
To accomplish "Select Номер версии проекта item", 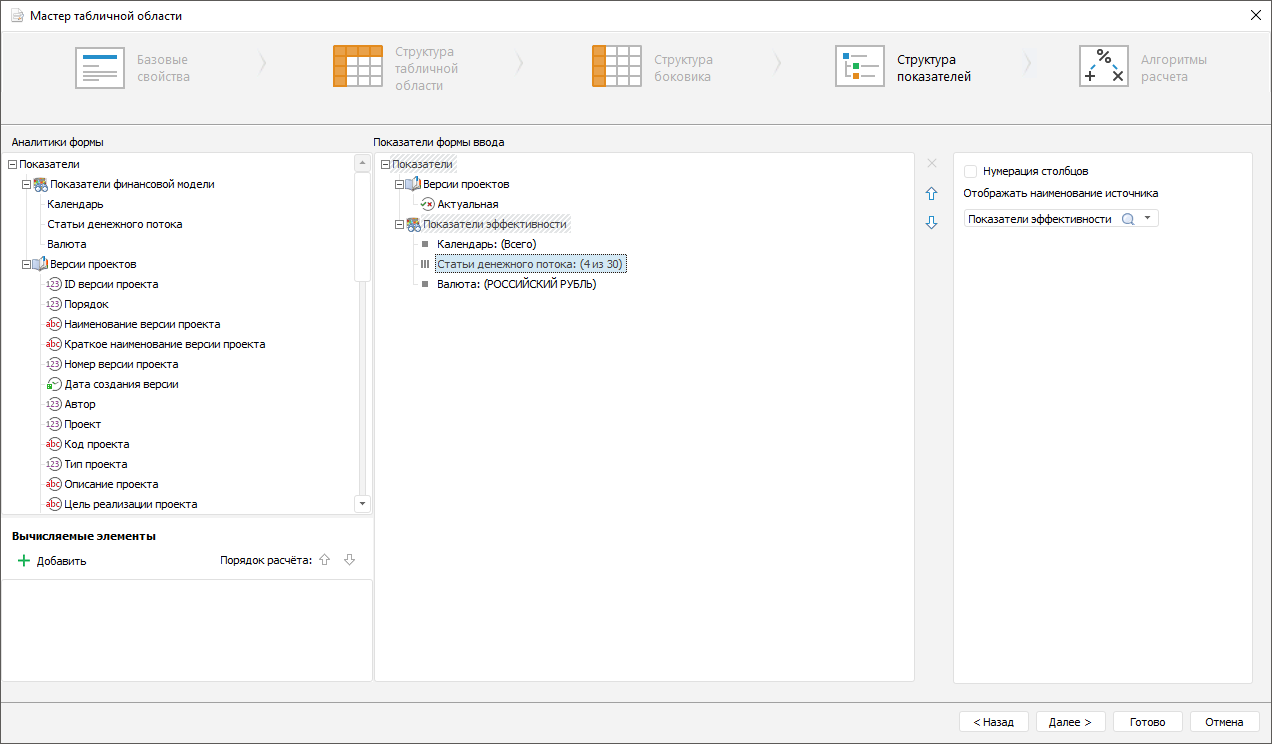I will click(121, 364).
